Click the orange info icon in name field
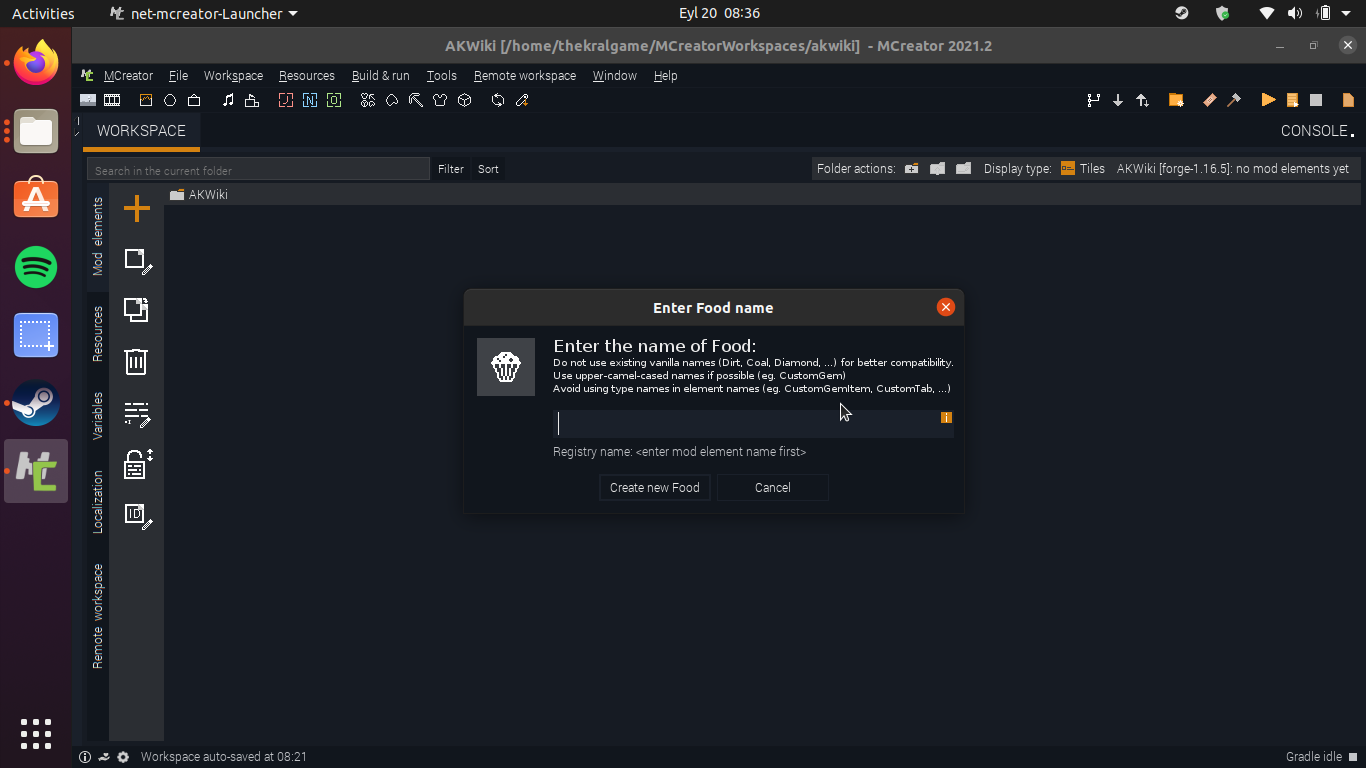This screenshot has height=768, width=1366. [x=946, y=417]
